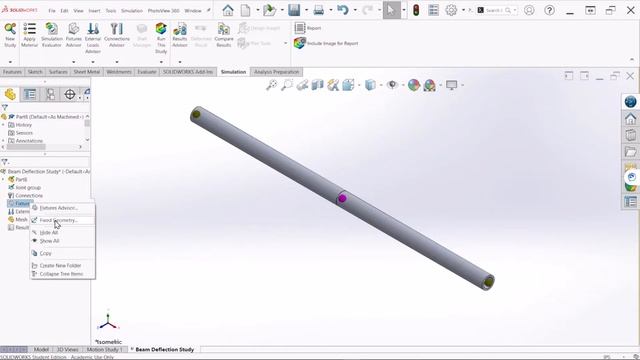
Task: Open Connections Advisor in ribbon
Action: (x=117, y=35)
